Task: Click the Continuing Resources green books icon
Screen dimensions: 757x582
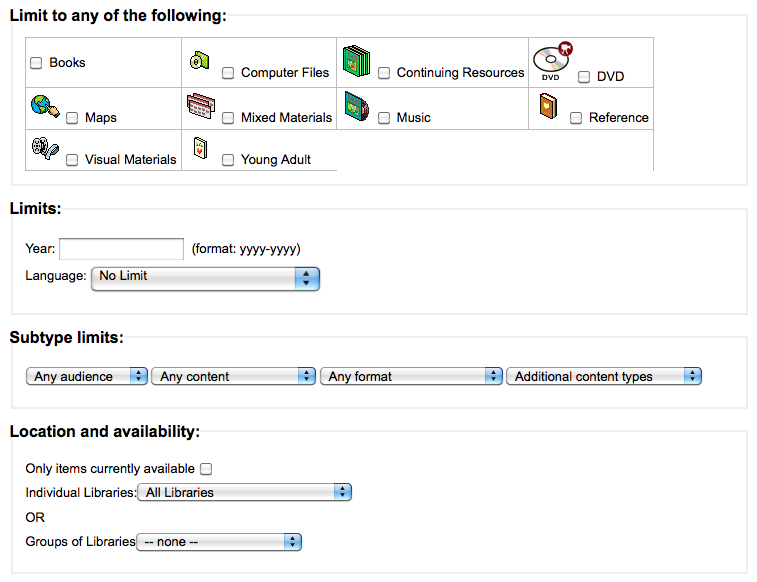Action: (x=356, y=61)
